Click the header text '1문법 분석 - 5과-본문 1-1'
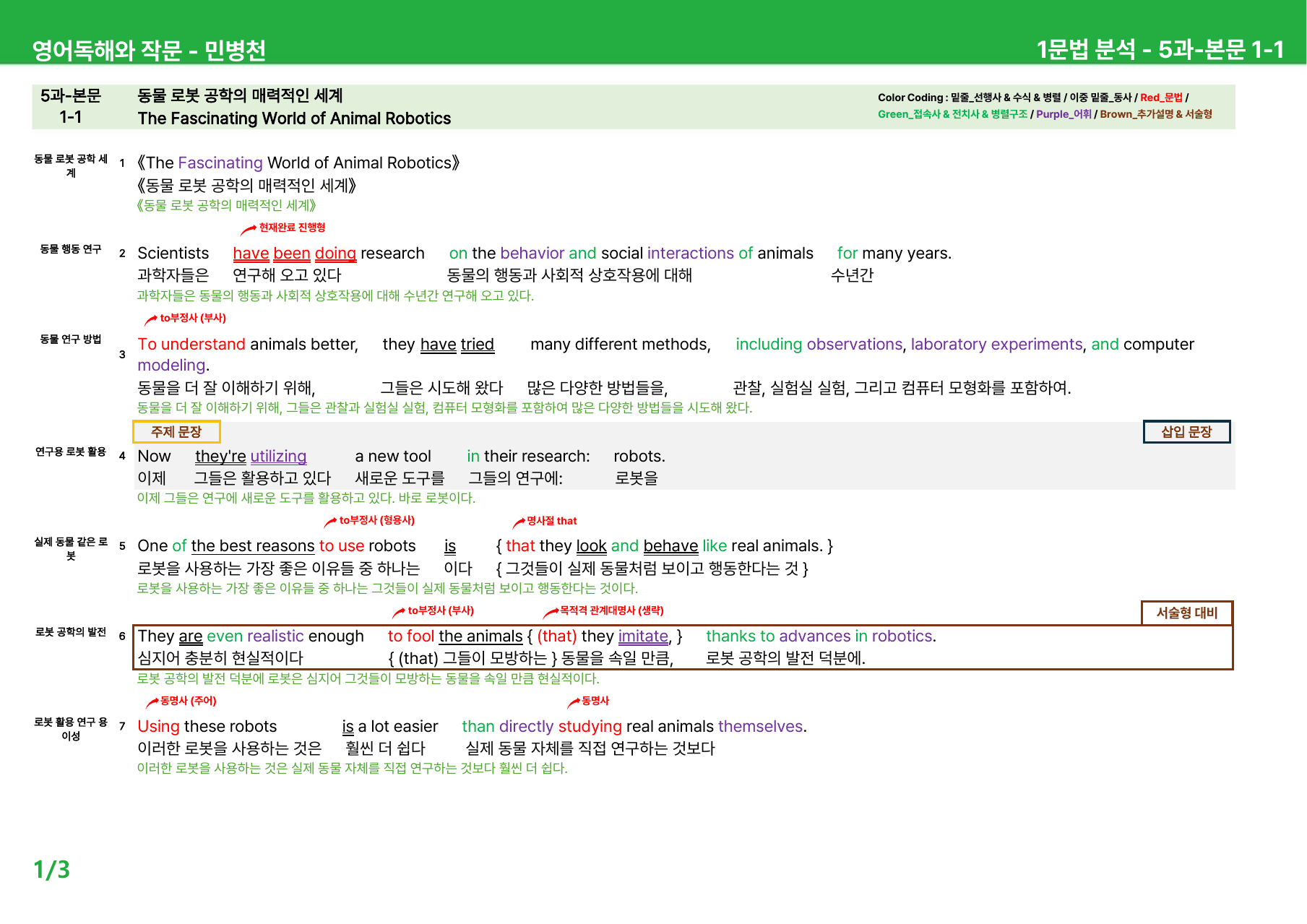 [1160, 49]
